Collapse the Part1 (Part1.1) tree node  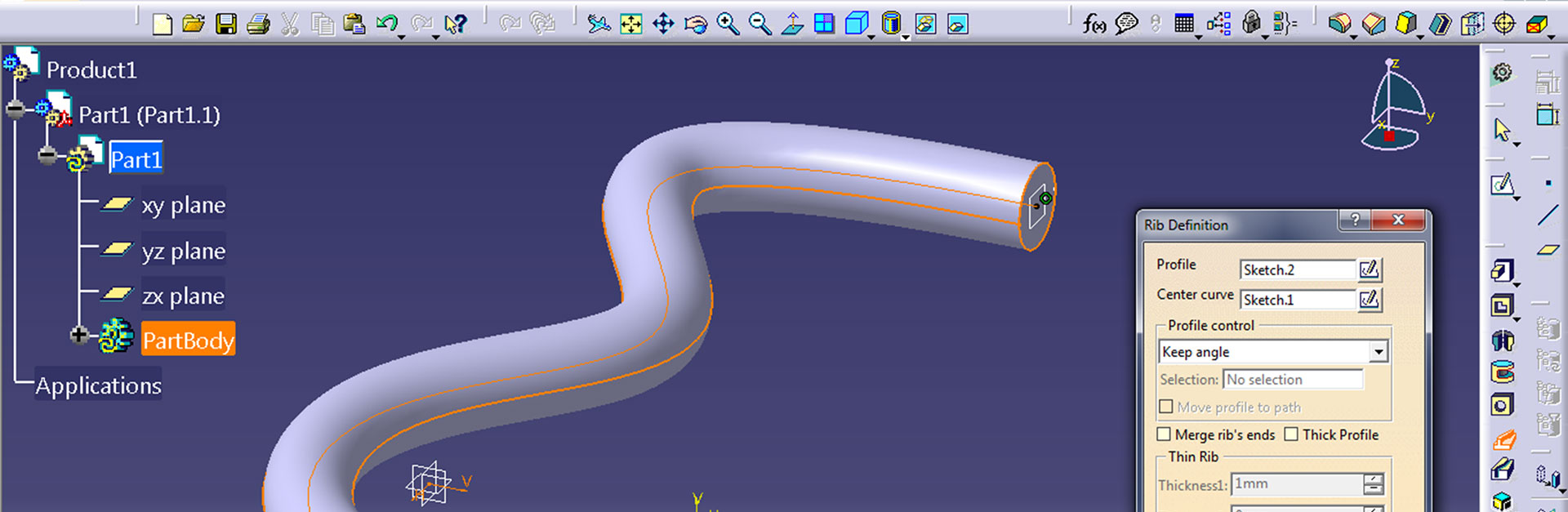(16, 109)
